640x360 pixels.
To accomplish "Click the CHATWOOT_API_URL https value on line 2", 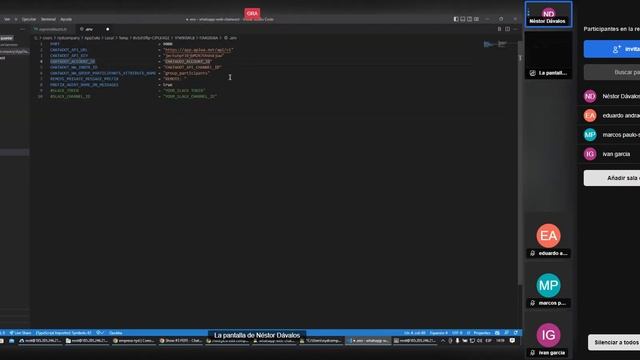I will pyautogui.click(x=198, y=50).
